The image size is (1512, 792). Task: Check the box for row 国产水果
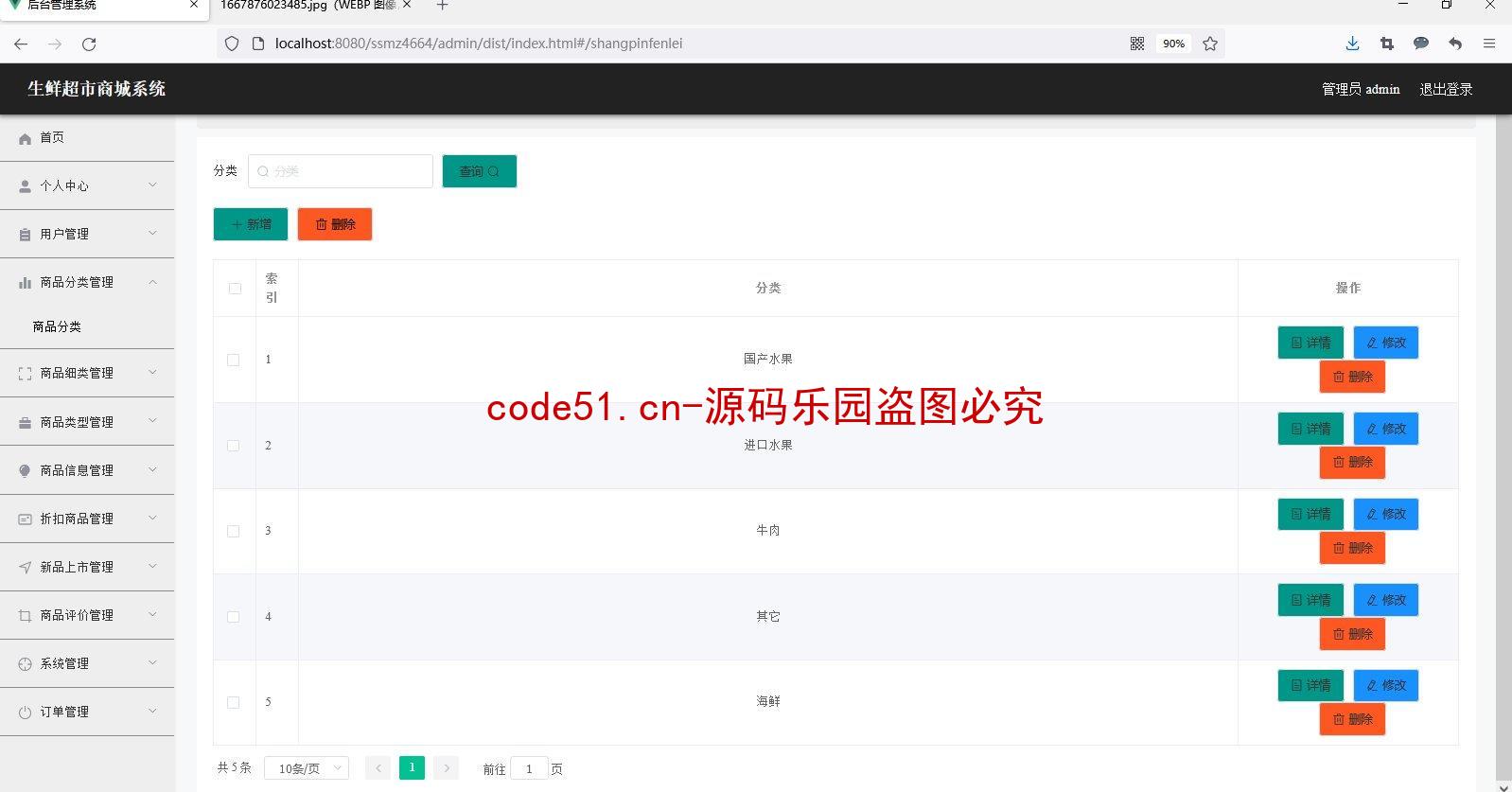tap(234, 360)
